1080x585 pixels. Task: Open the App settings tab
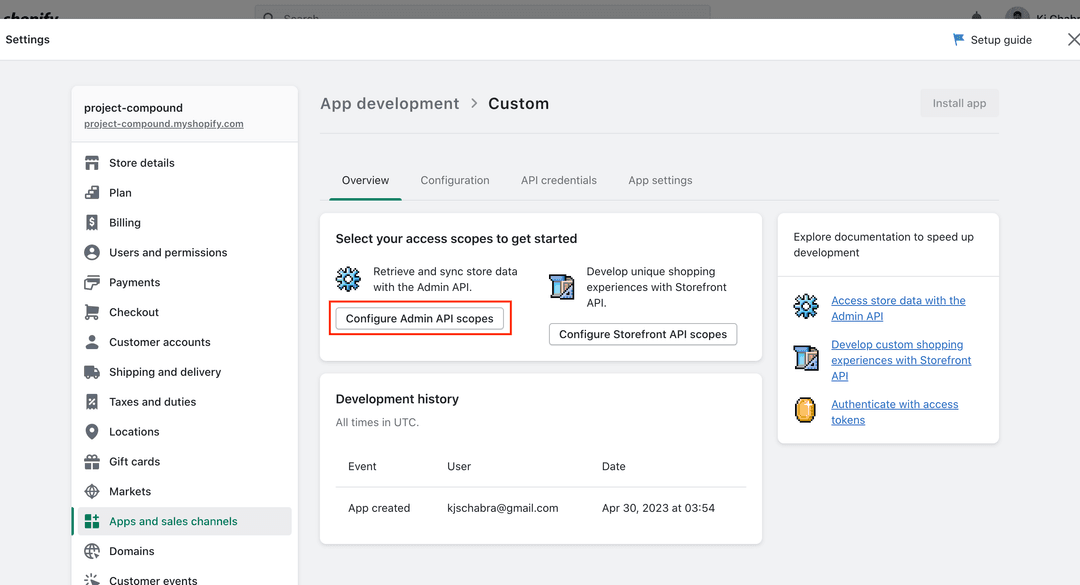660,181
